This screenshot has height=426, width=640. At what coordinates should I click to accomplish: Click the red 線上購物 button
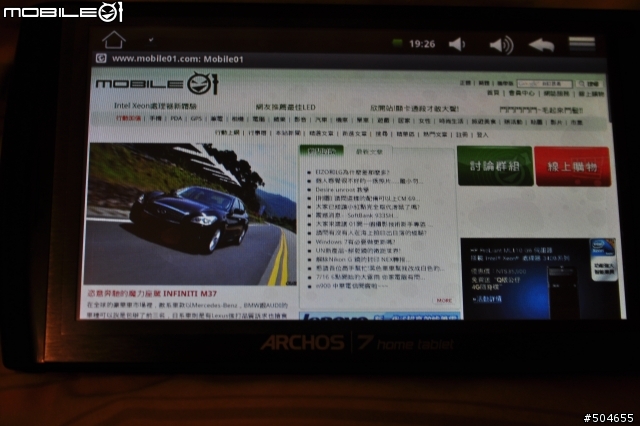pyautogui.click(x=572, y=166)
